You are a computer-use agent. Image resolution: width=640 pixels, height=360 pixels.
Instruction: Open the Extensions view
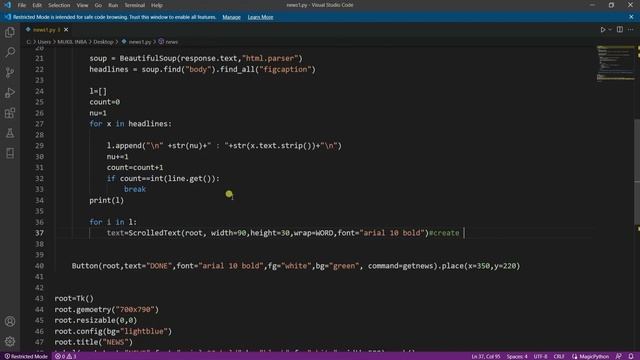(10, 113)
